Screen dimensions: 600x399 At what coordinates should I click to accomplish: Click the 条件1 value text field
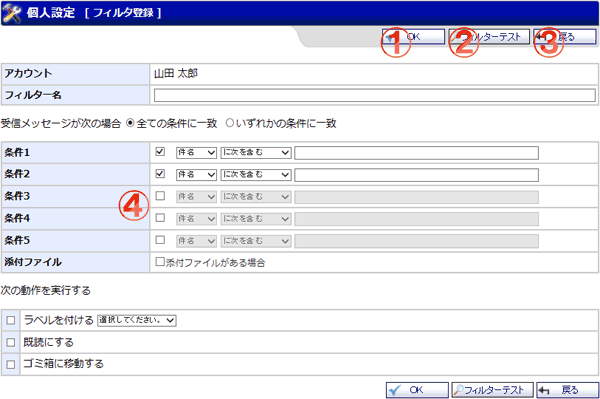(x=416, y=153)
